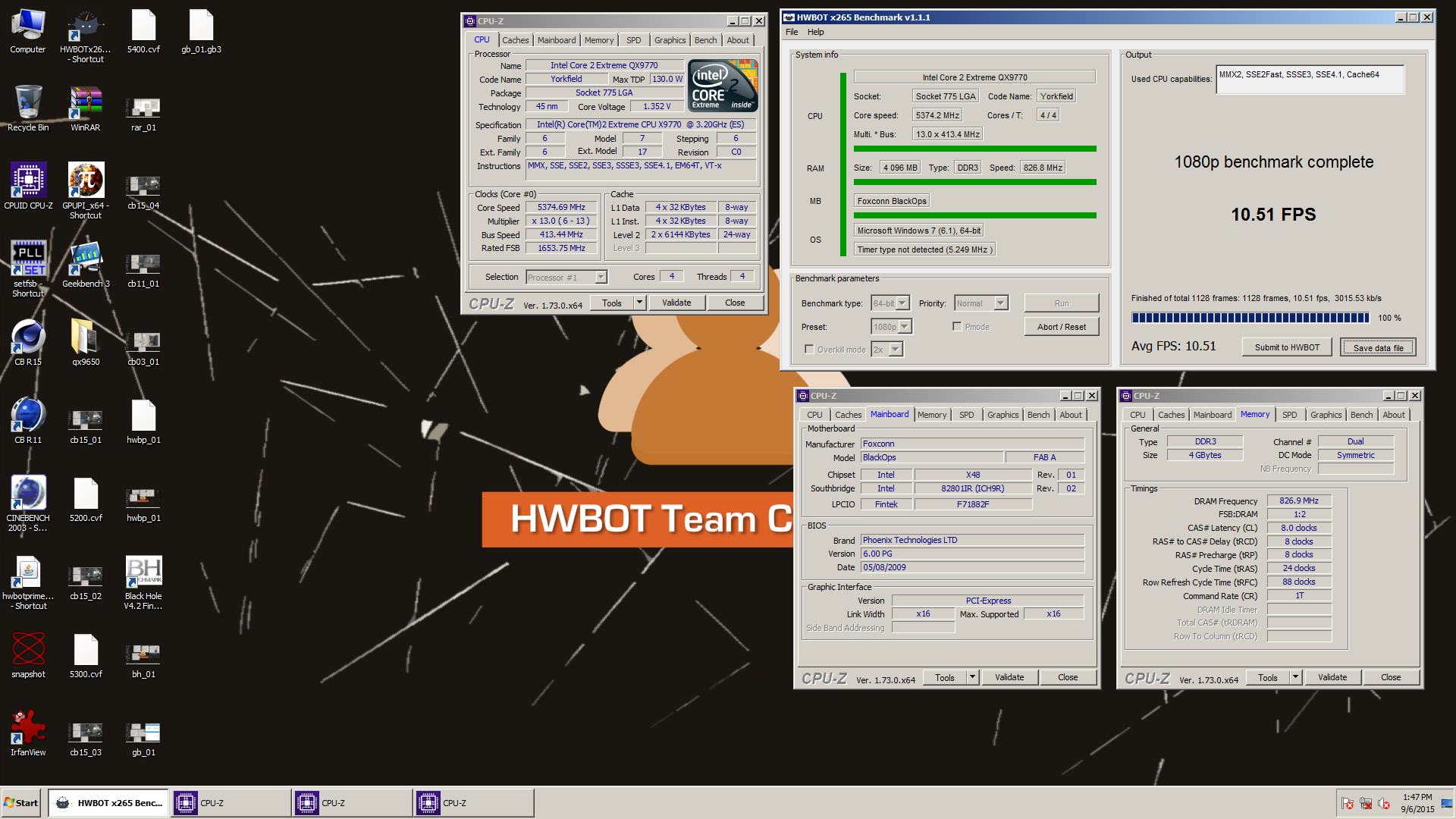Switch to HWBOT x265 taskbar item
Screen dimensions: 1456x819
(109, 803)
